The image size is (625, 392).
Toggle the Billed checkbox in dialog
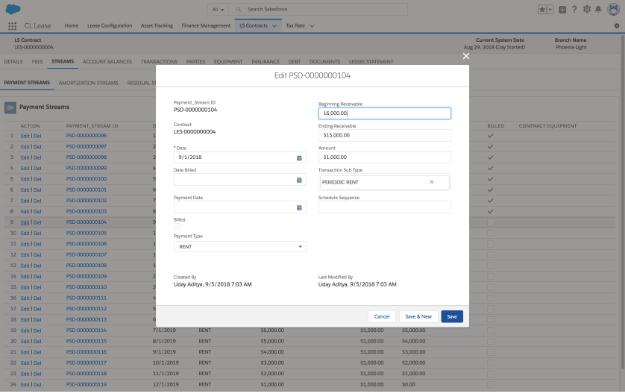pos(177,226)
